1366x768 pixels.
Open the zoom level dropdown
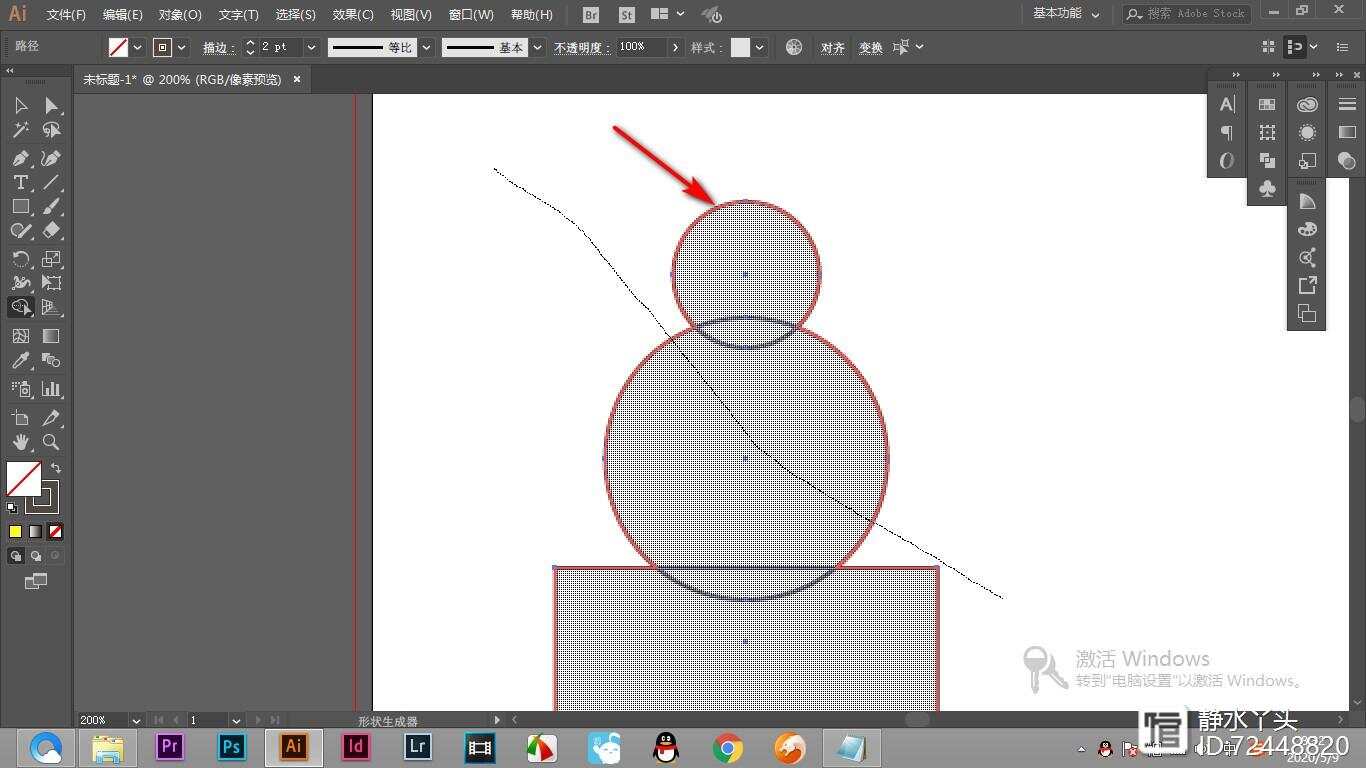pyautogui.click(x=136, y=720)
